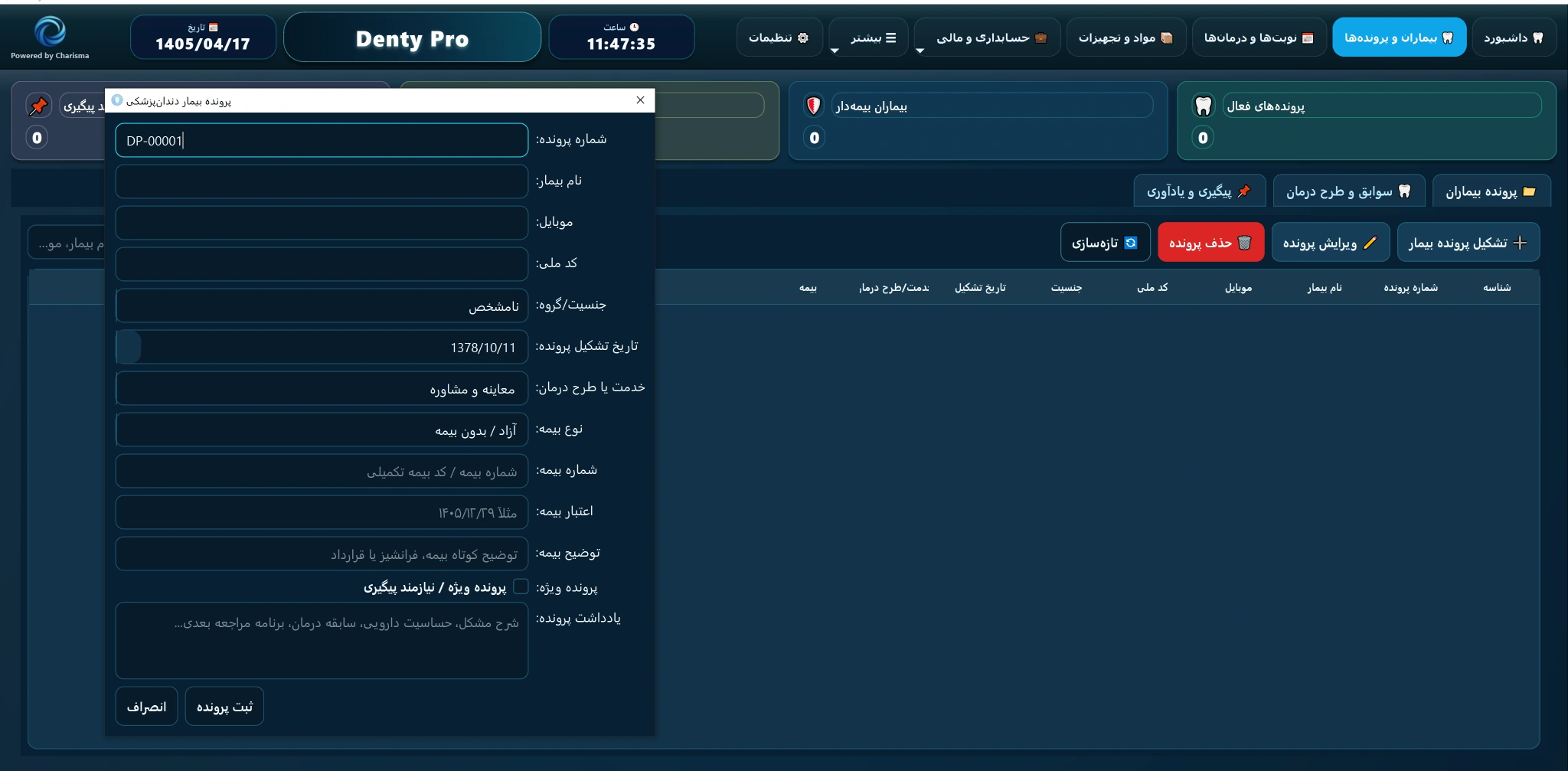Click the نام بیمار column header
Screen dimensions: 1568x771
pyautogui.click(x=1325, y=288)
